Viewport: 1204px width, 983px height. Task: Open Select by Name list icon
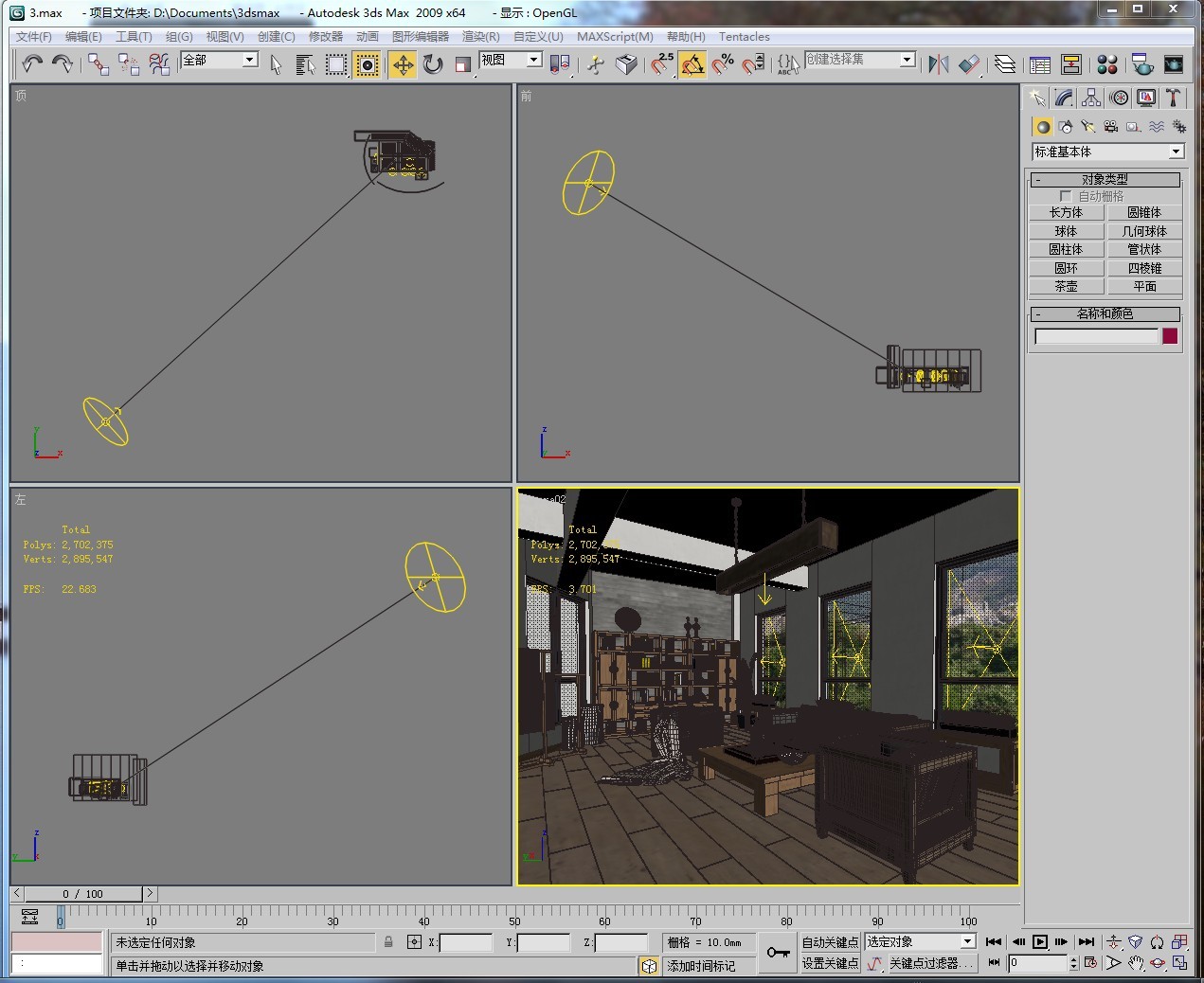[x=305, y=63]
